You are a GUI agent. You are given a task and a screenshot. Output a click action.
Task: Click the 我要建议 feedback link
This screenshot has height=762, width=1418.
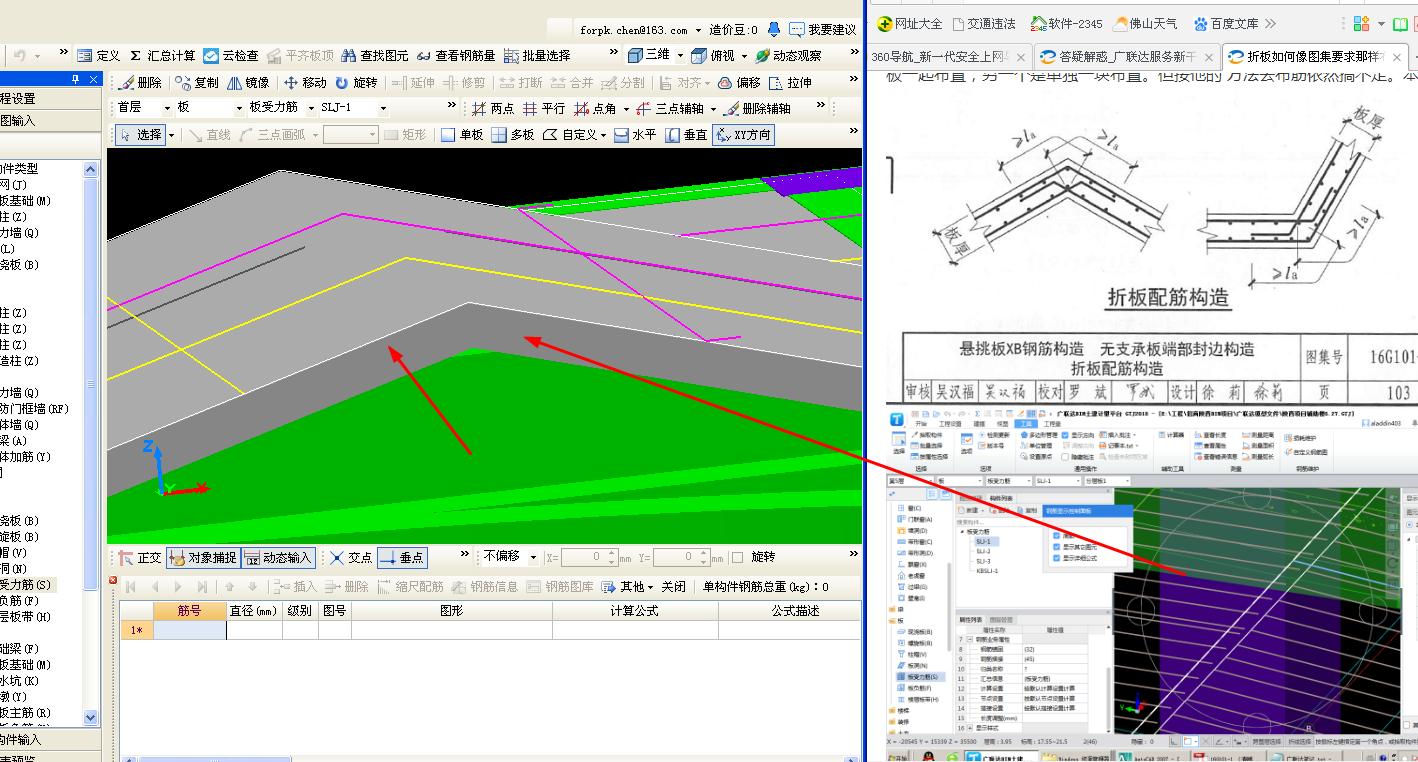pyautogui.click(x=822, y=30)
